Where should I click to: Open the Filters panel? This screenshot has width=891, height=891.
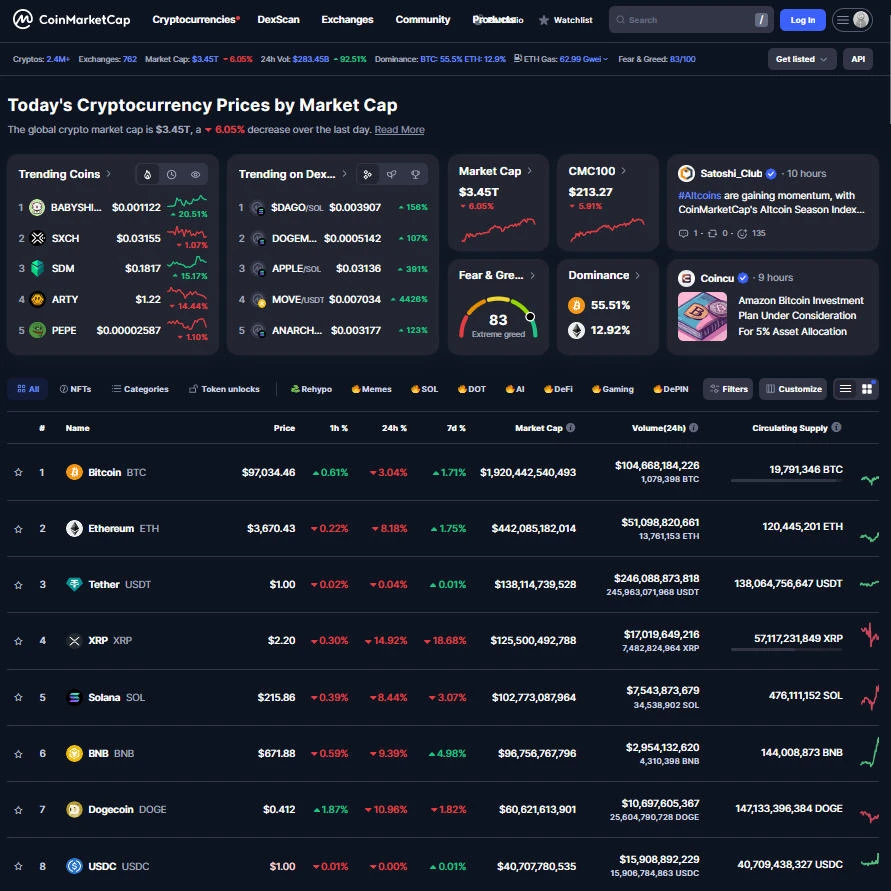point(727,389)
